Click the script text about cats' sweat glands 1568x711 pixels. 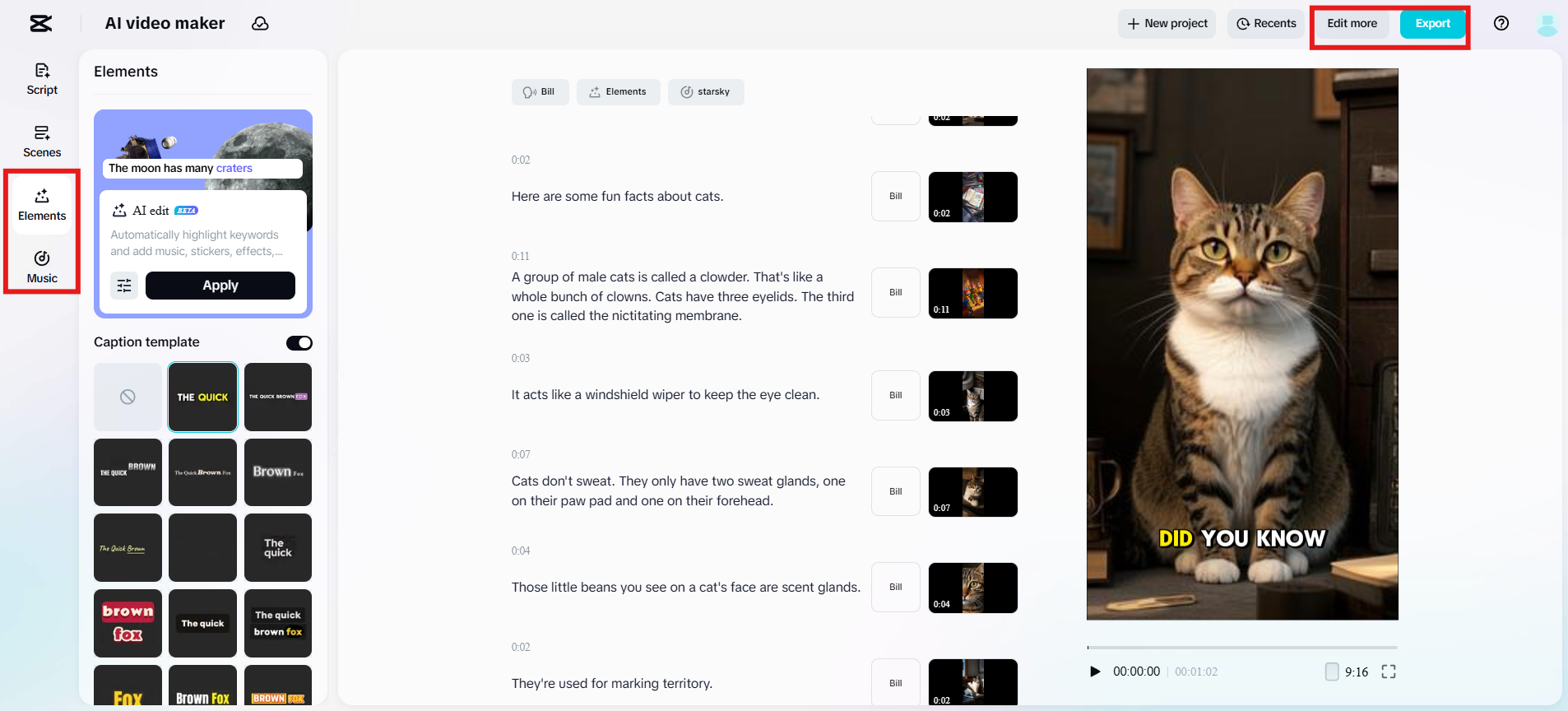[679, 491]
